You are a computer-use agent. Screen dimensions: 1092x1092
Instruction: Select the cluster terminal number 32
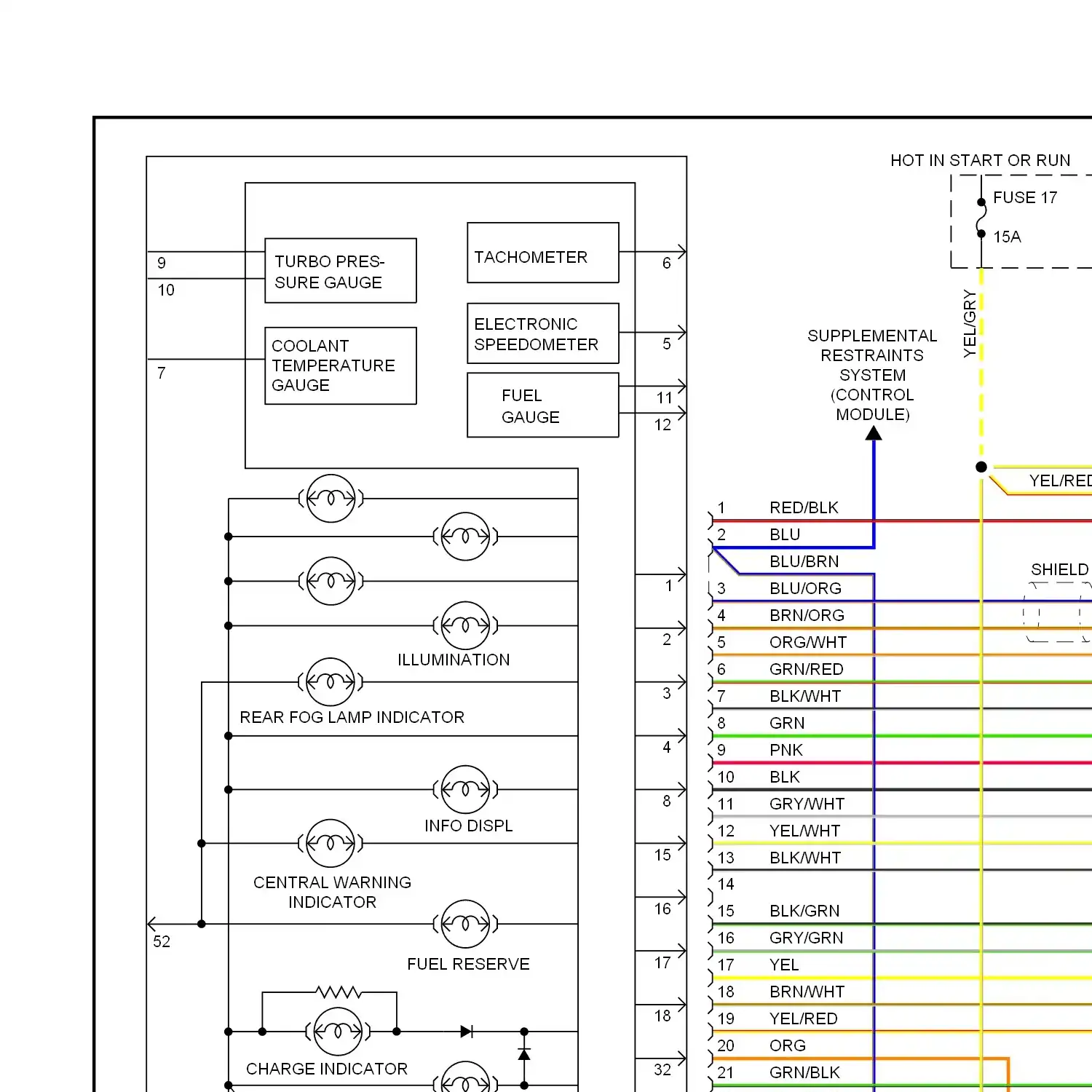(x=662, y=1069)
